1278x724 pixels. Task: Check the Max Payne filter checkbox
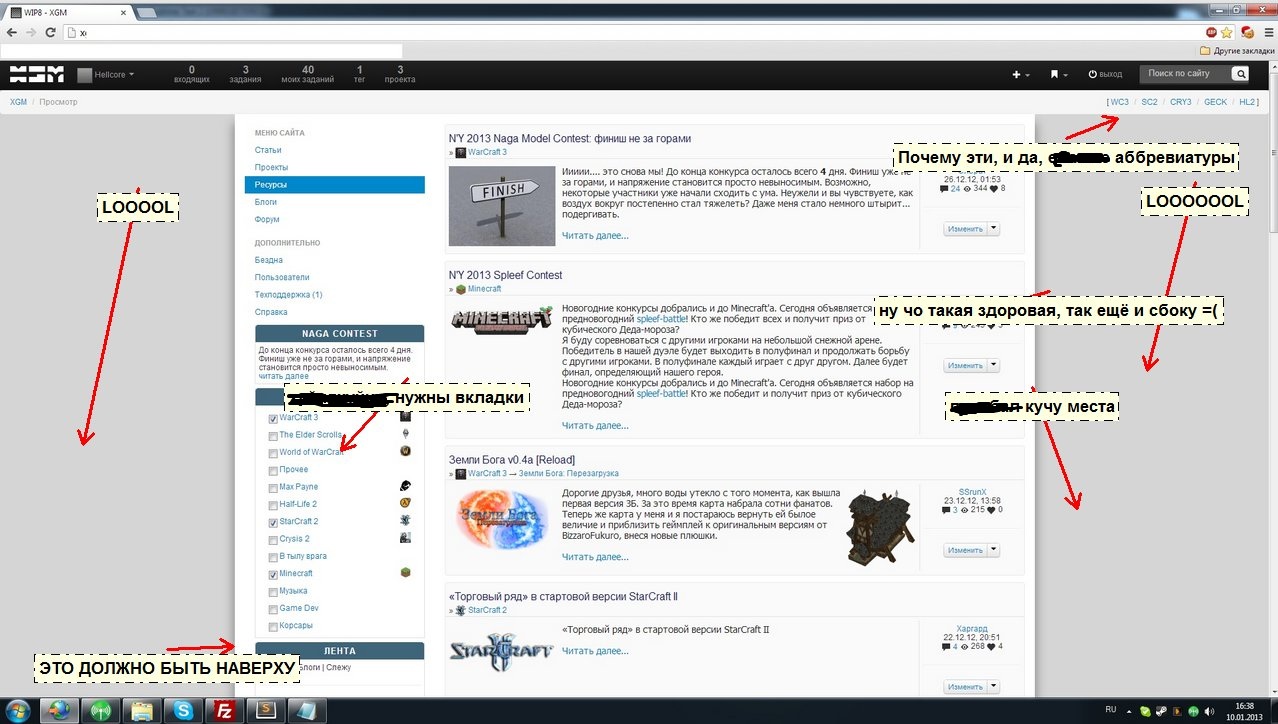273,488
